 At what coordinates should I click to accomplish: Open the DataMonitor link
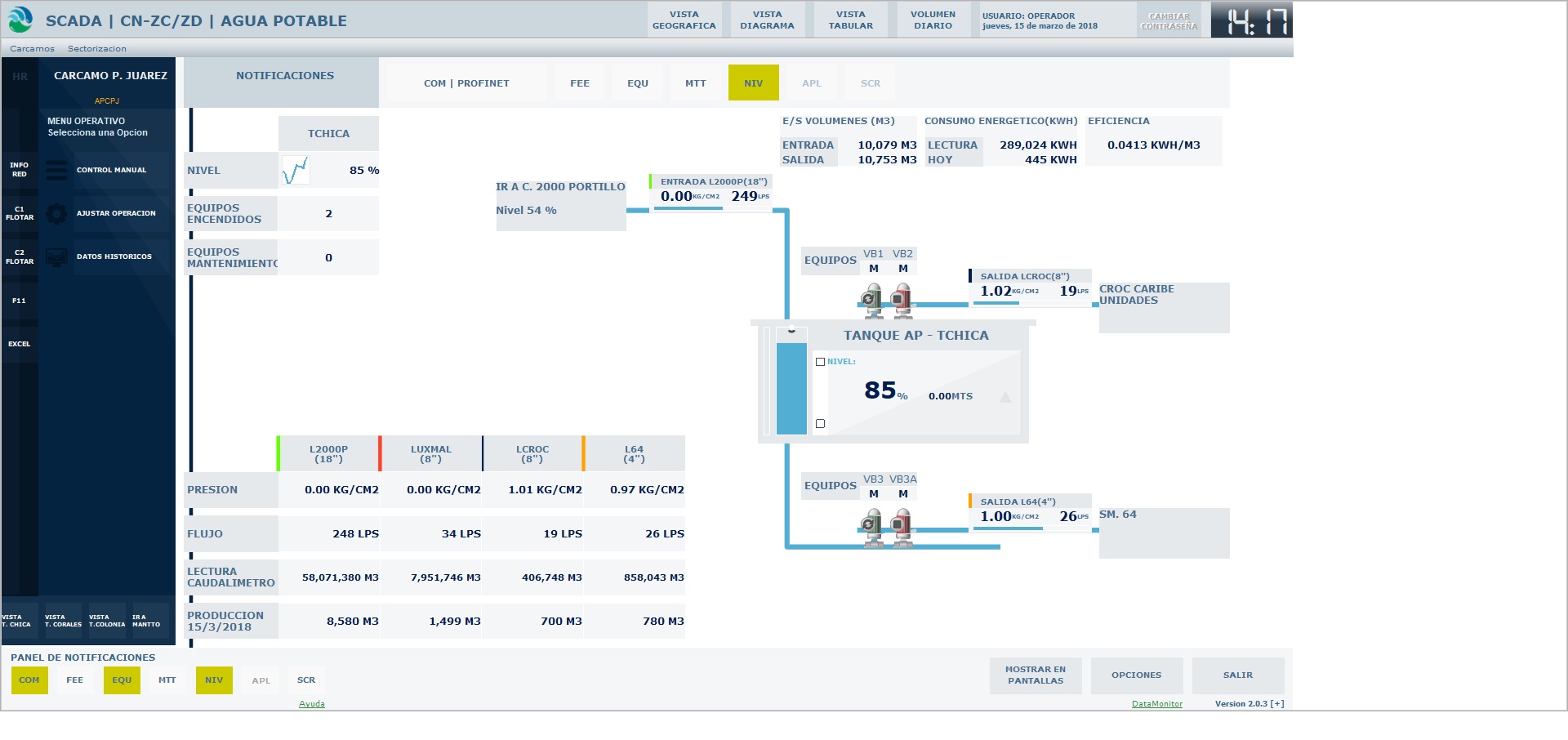tap(1156, 704)
